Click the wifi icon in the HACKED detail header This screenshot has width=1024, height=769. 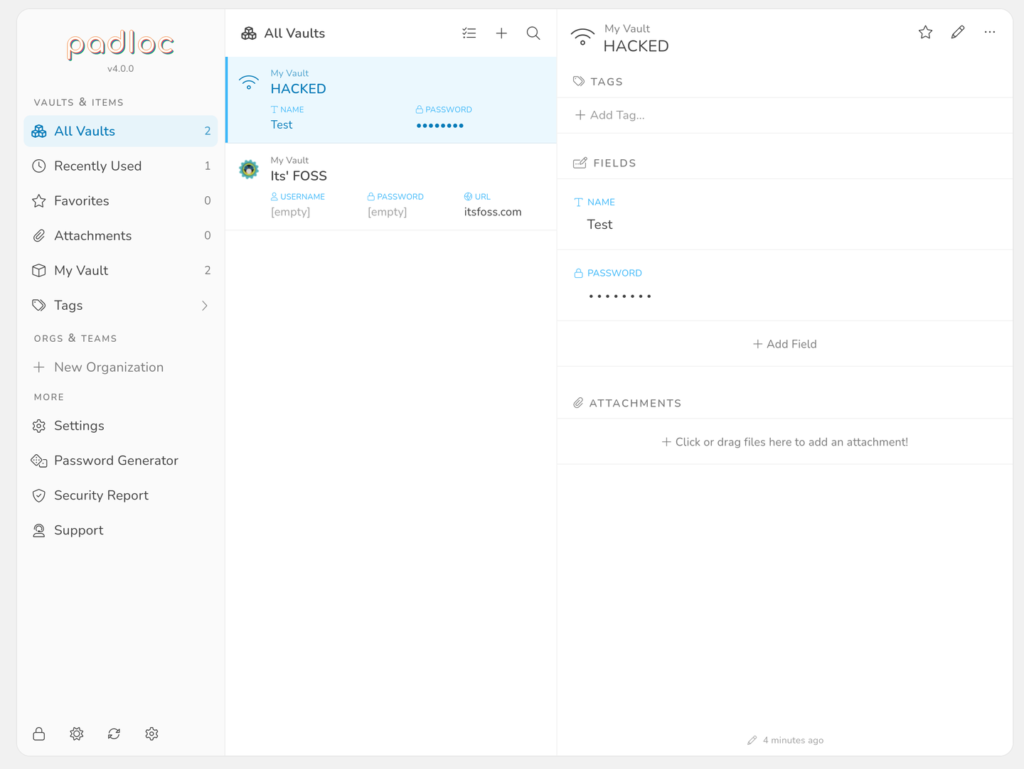pos(583,37)
